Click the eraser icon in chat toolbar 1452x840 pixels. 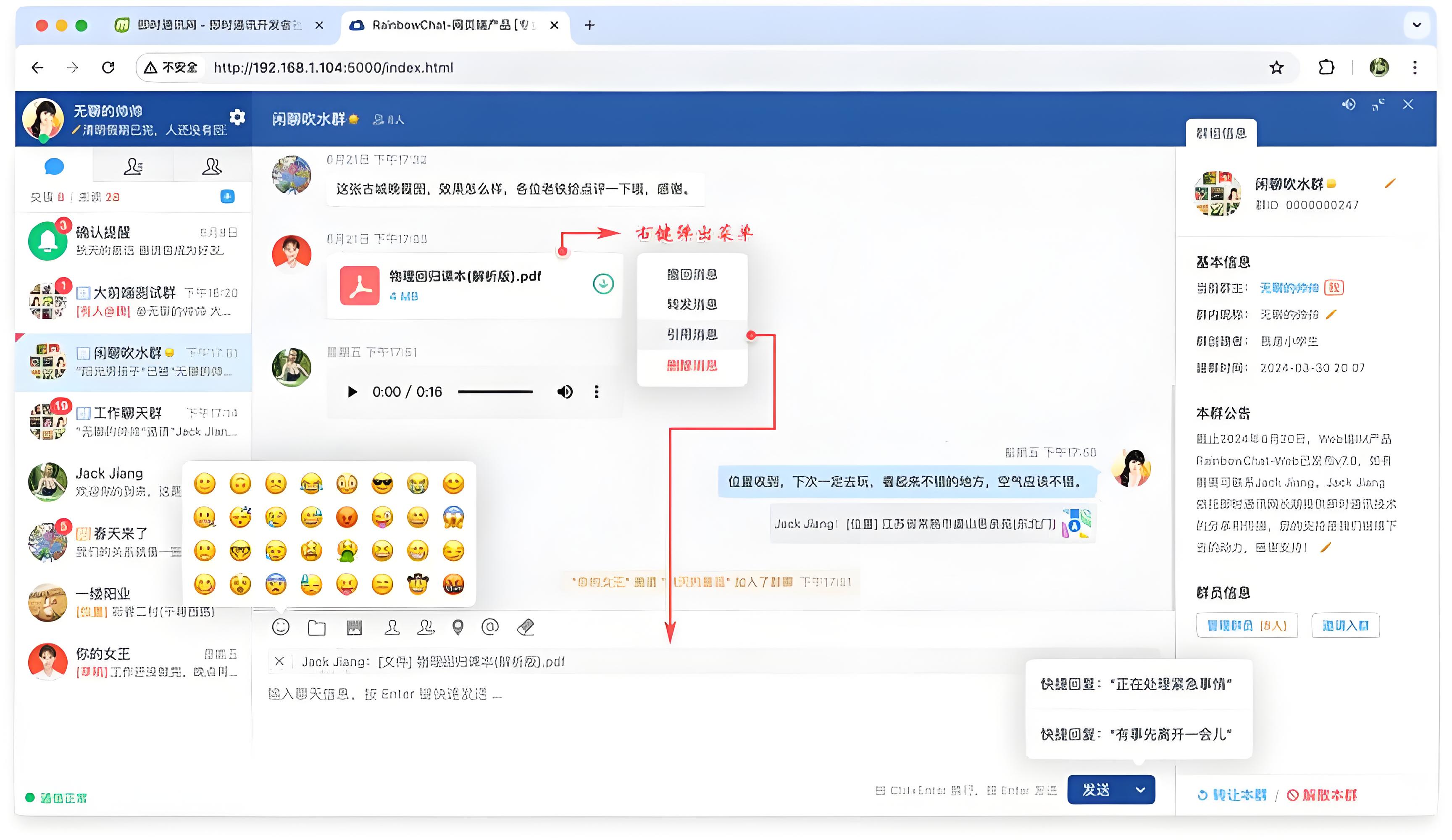526,627
